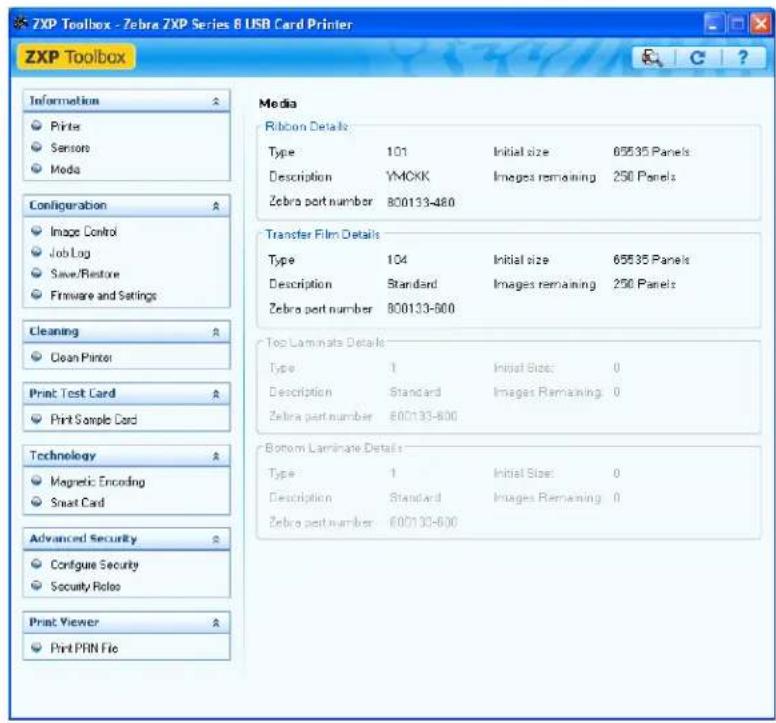Click the search/find icon in header

pos(652,58)
